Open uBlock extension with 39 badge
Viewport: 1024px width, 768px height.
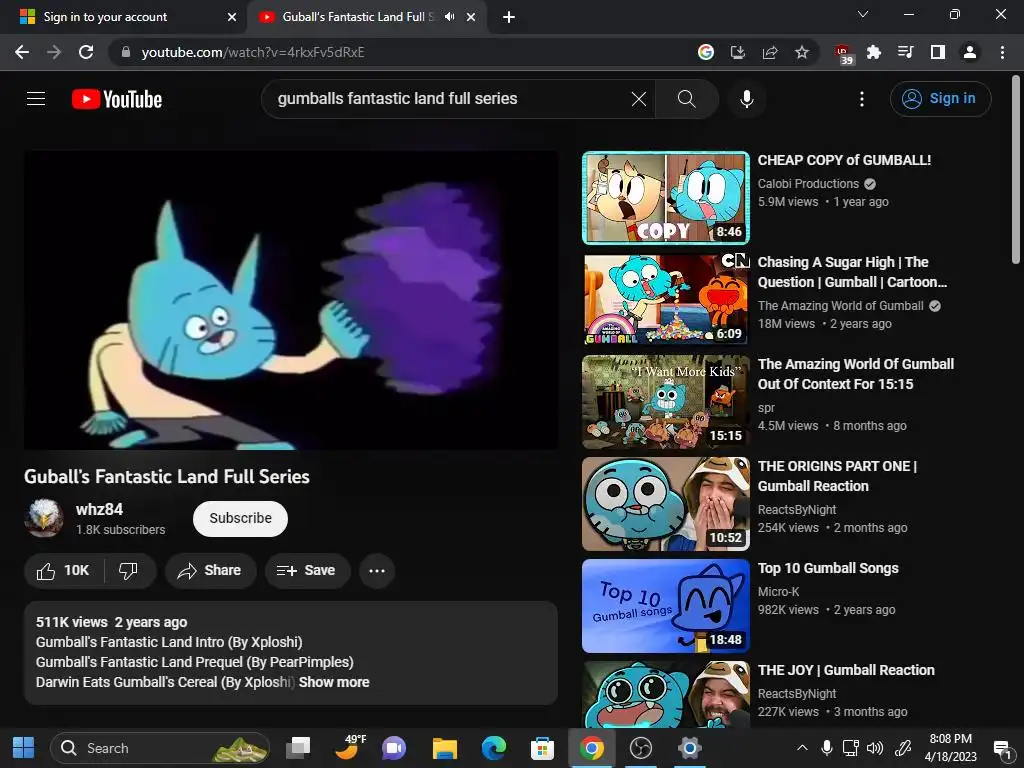(844, 54)
